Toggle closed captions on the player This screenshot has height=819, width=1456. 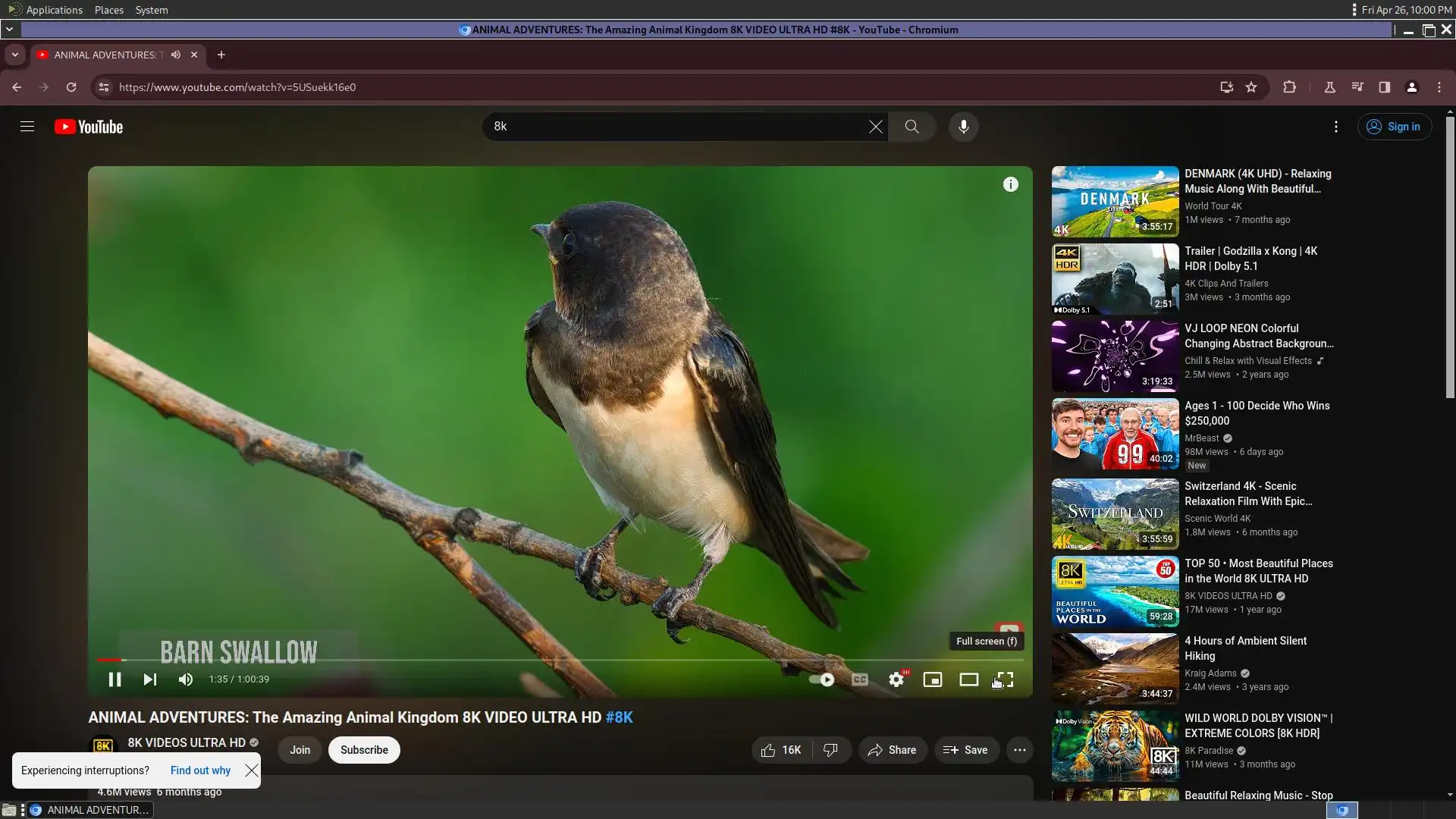(x=859, y=679)
